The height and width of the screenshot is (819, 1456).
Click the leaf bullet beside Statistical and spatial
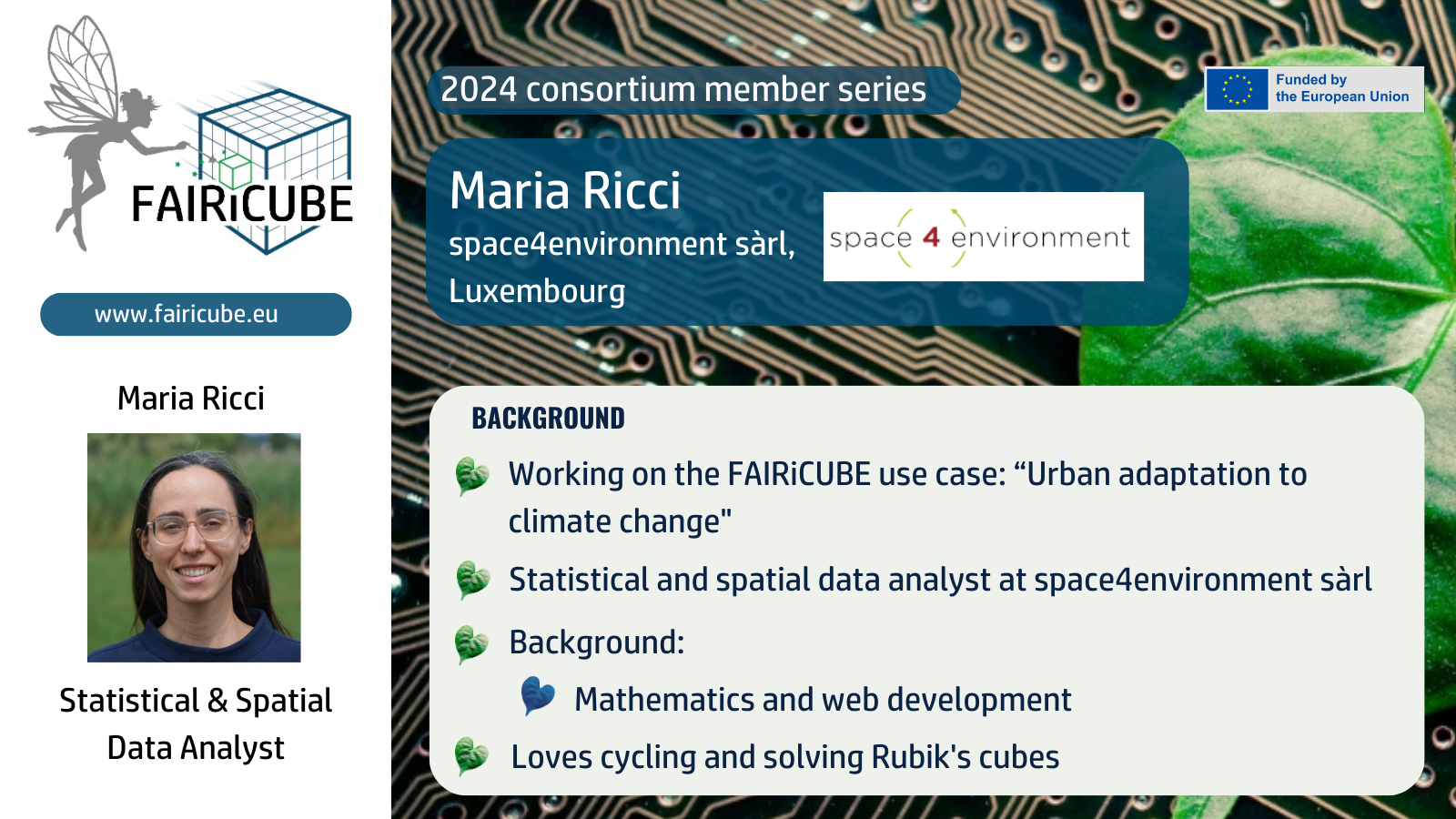click(x=472, y=580)
